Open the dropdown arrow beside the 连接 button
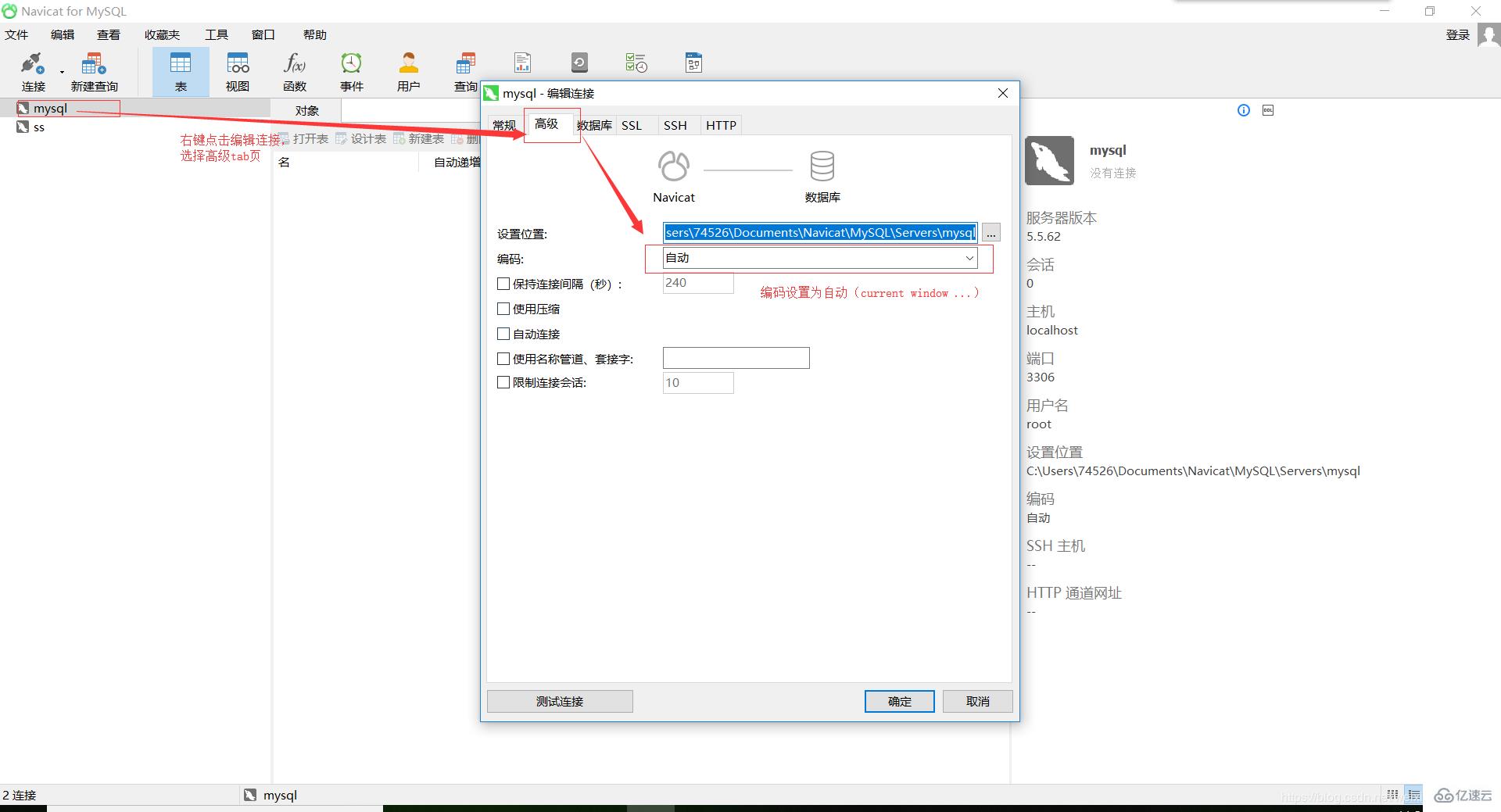Screen dimensions: 1501x812 coord(62,72)
